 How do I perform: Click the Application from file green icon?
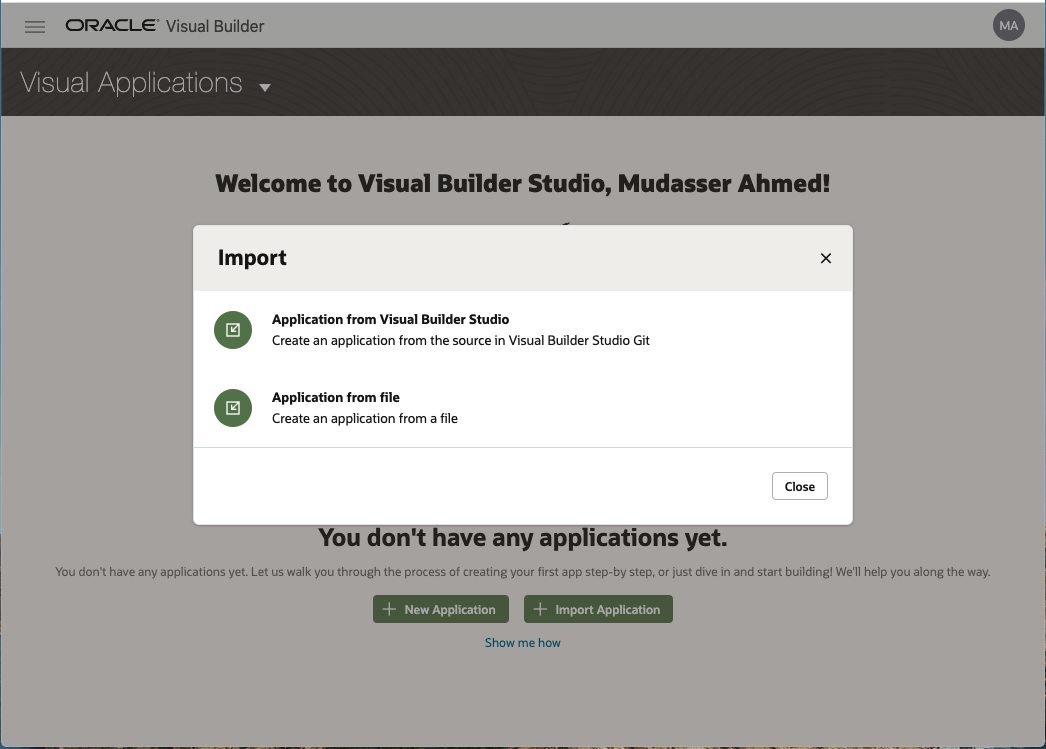pyautogui.click(x=232, y=407)
